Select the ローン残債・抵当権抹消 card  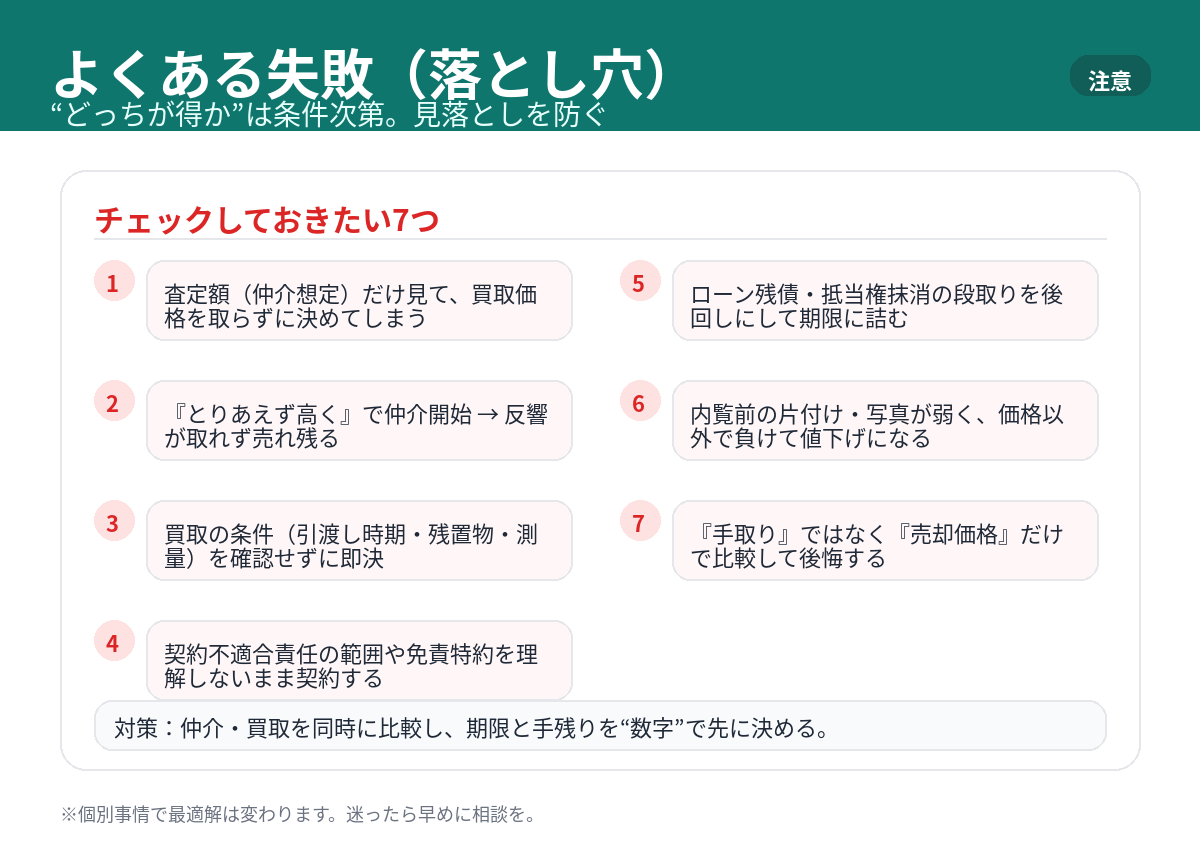pos(885,301)
